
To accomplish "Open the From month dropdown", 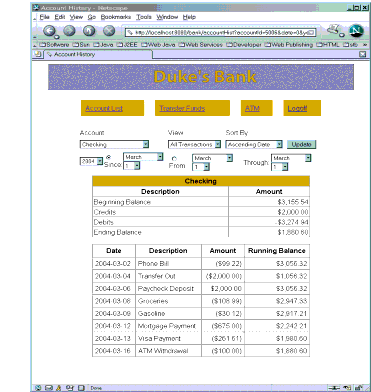I will tap(212, 158).
